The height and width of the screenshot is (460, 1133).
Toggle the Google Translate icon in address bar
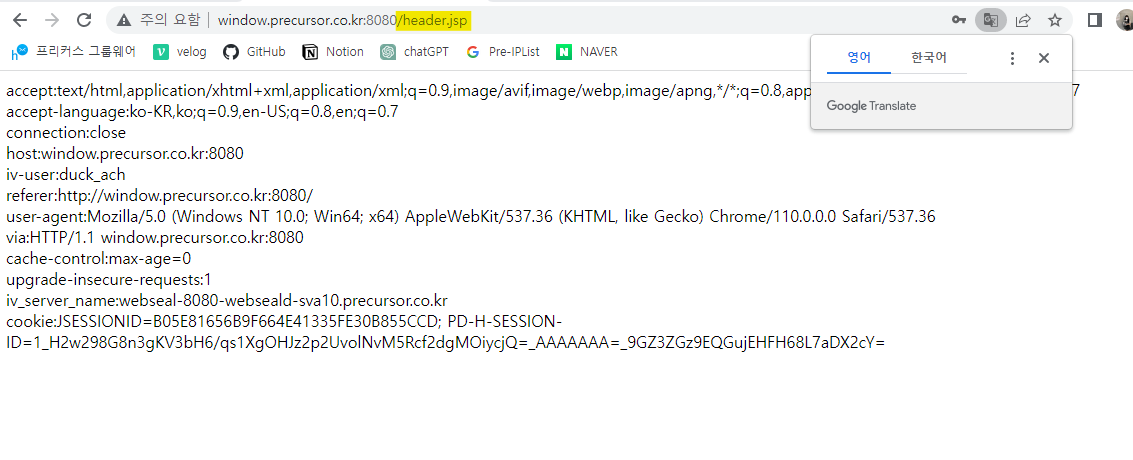(991, 20)
